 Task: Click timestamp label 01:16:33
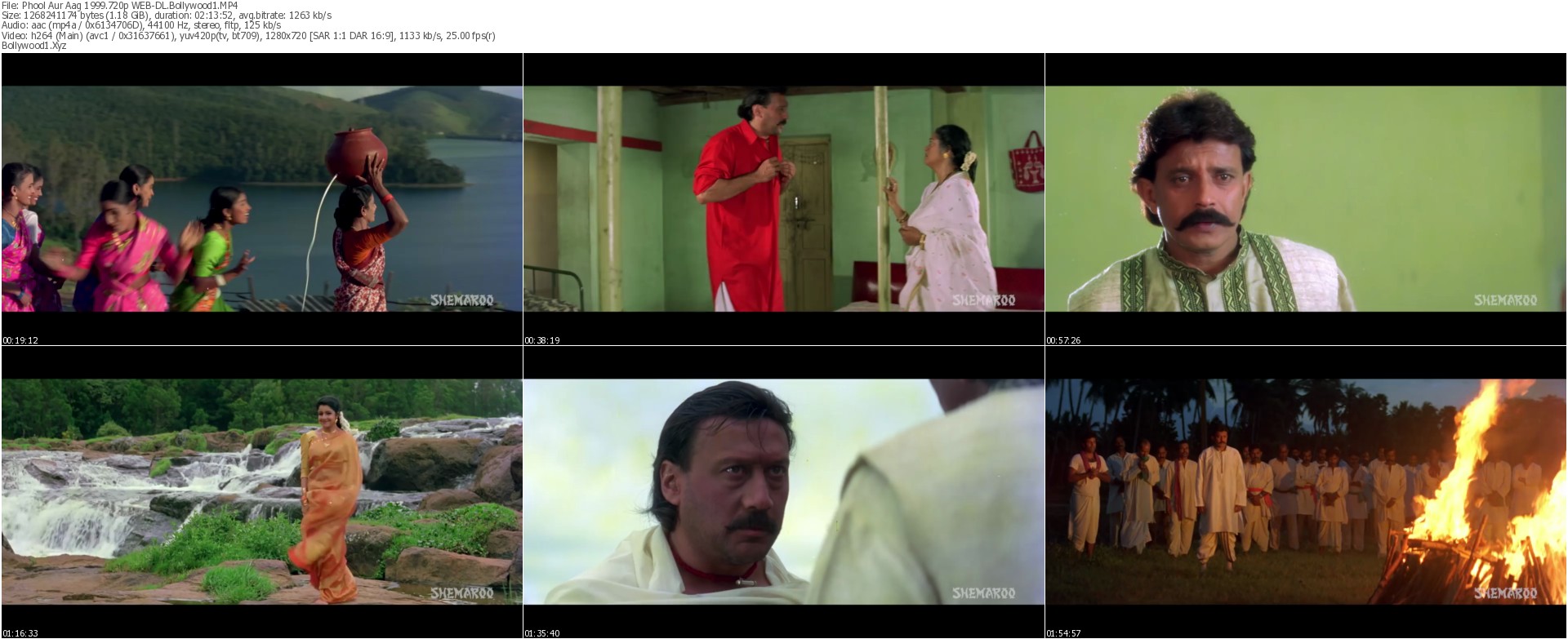pos(20,633)
